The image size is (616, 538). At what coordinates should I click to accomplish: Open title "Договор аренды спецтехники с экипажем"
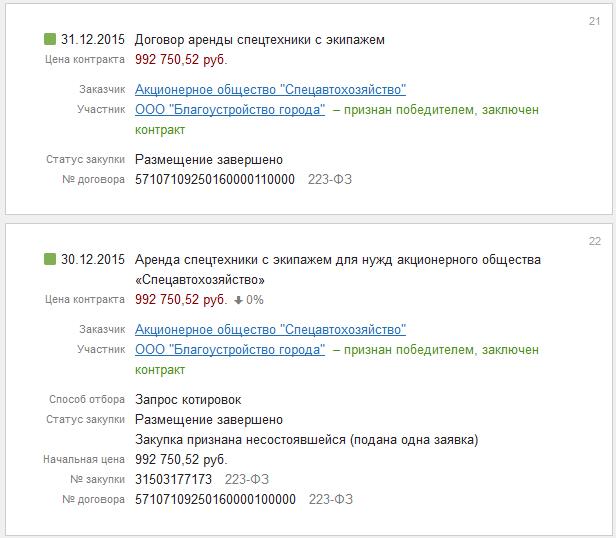point(260,40)
